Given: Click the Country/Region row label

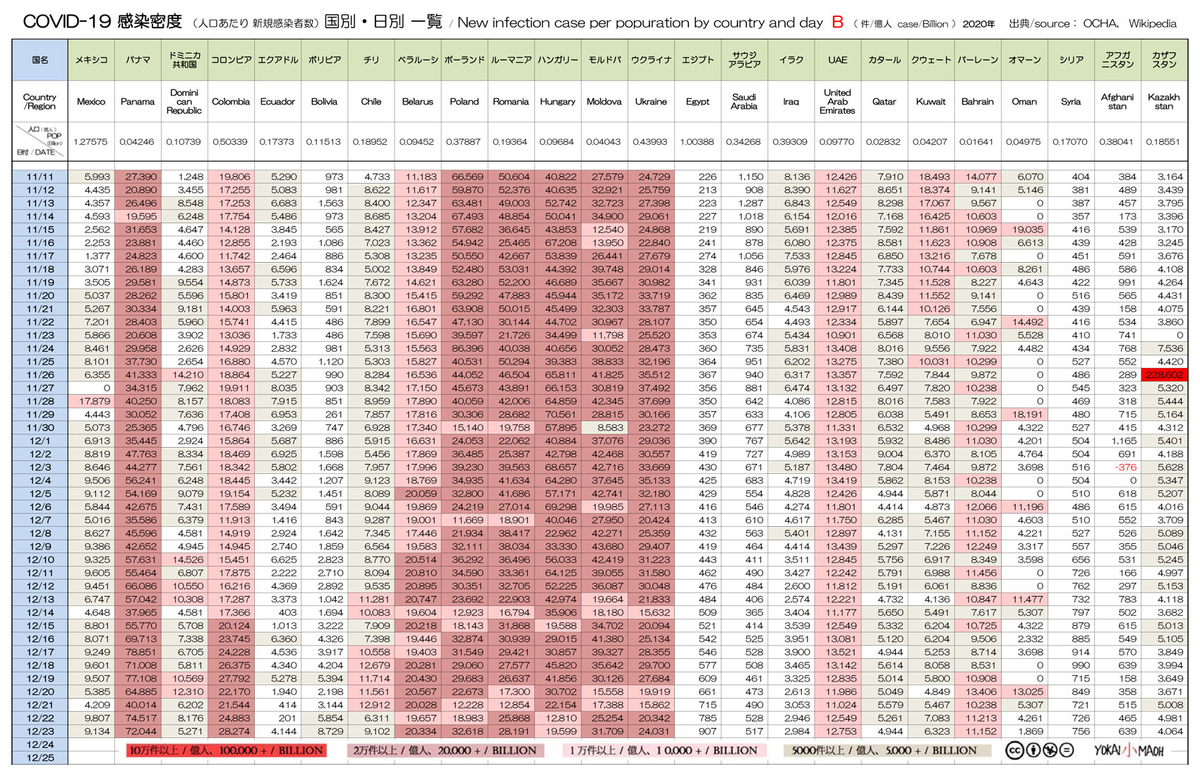Looking at the screenshot, I should pos(39,101).
